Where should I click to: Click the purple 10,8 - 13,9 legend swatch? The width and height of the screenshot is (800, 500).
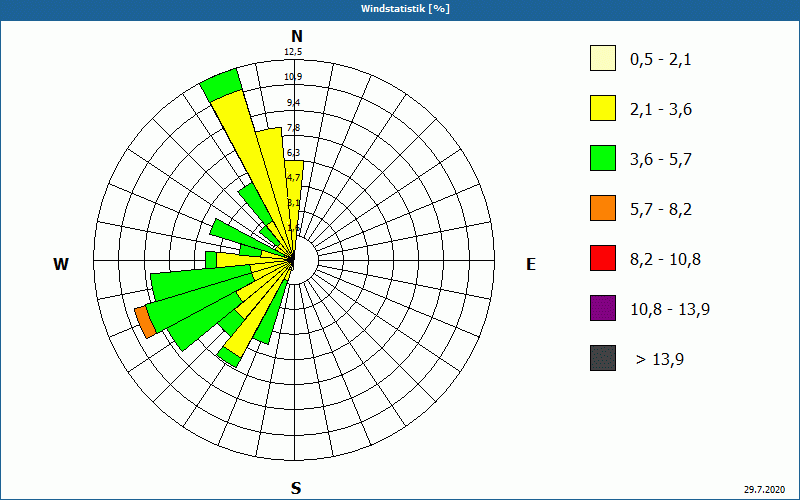(603, 308)
